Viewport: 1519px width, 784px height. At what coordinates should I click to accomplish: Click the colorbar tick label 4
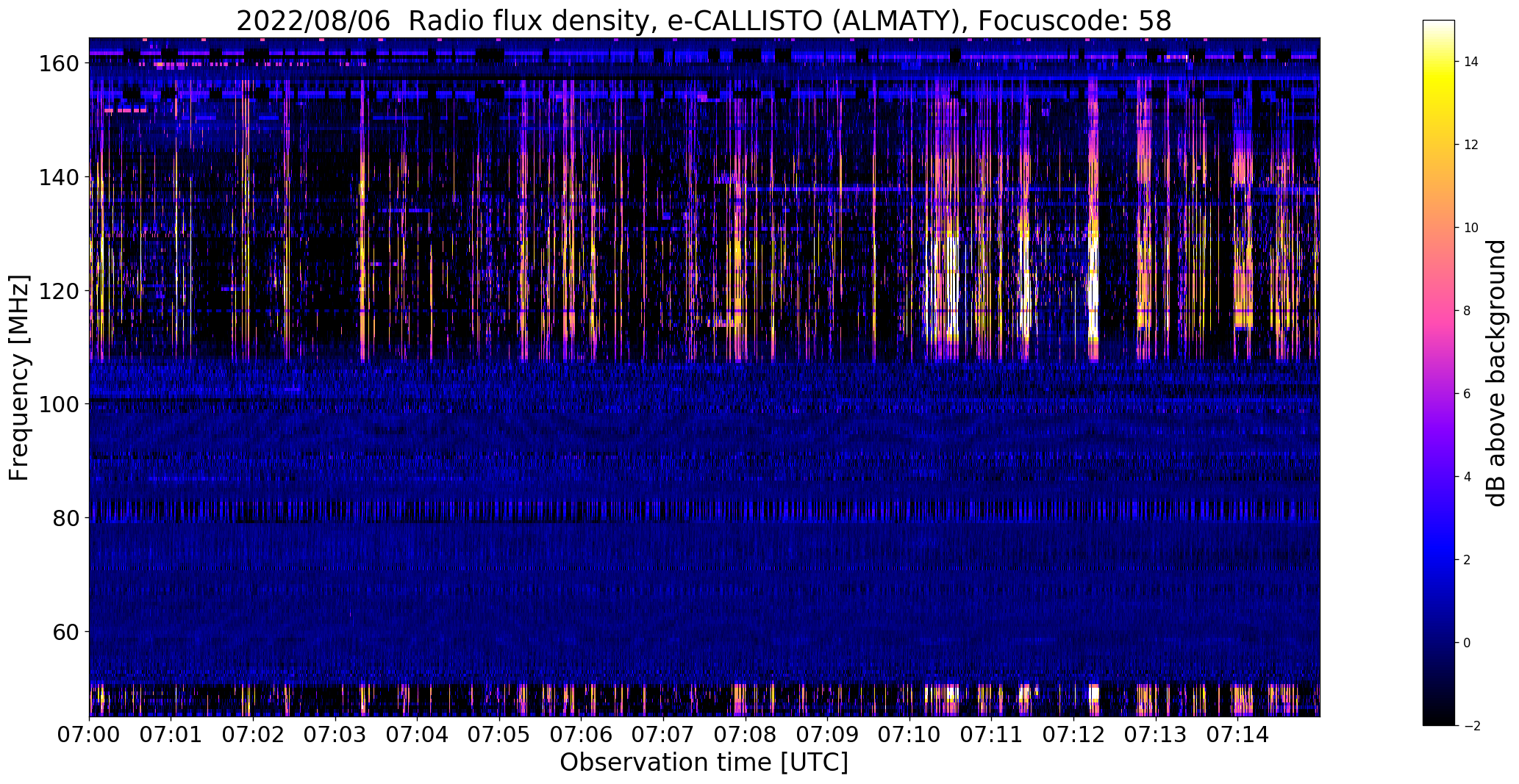[1468, 477]
